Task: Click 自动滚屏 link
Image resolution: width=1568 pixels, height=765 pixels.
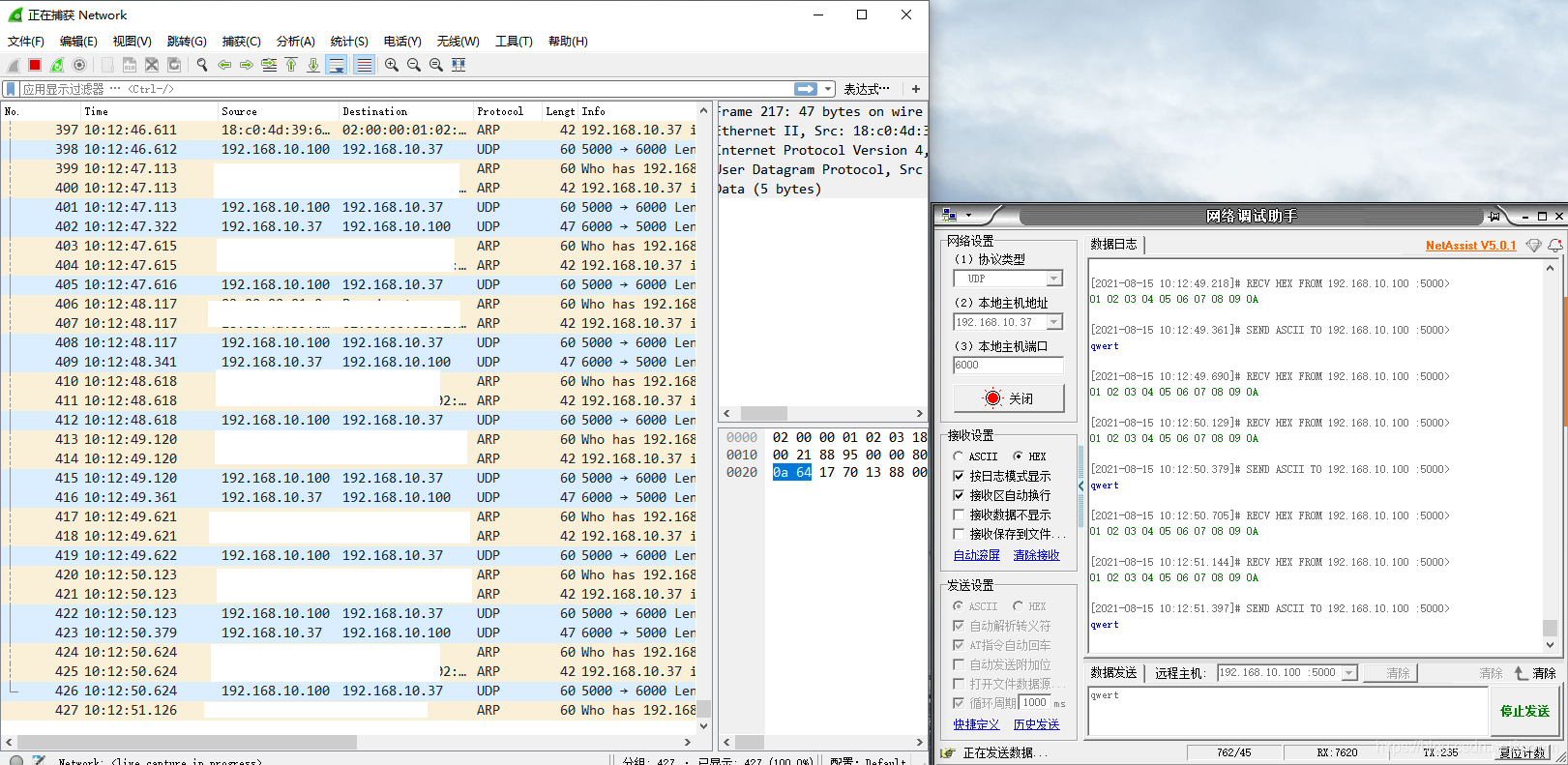Action: point(977,555)
